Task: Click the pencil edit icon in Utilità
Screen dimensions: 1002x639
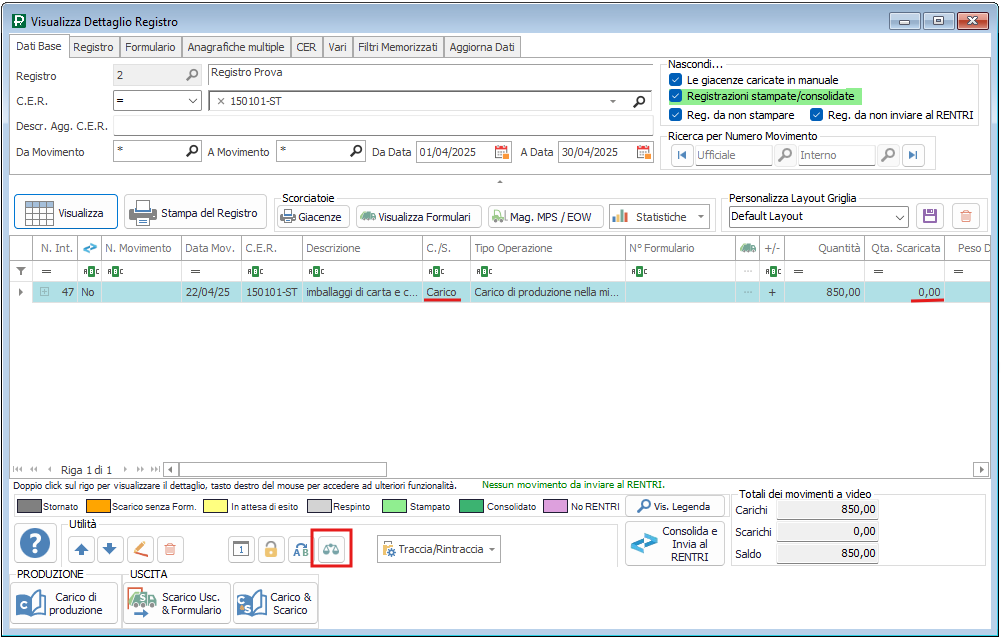Action: coord(140,548)
